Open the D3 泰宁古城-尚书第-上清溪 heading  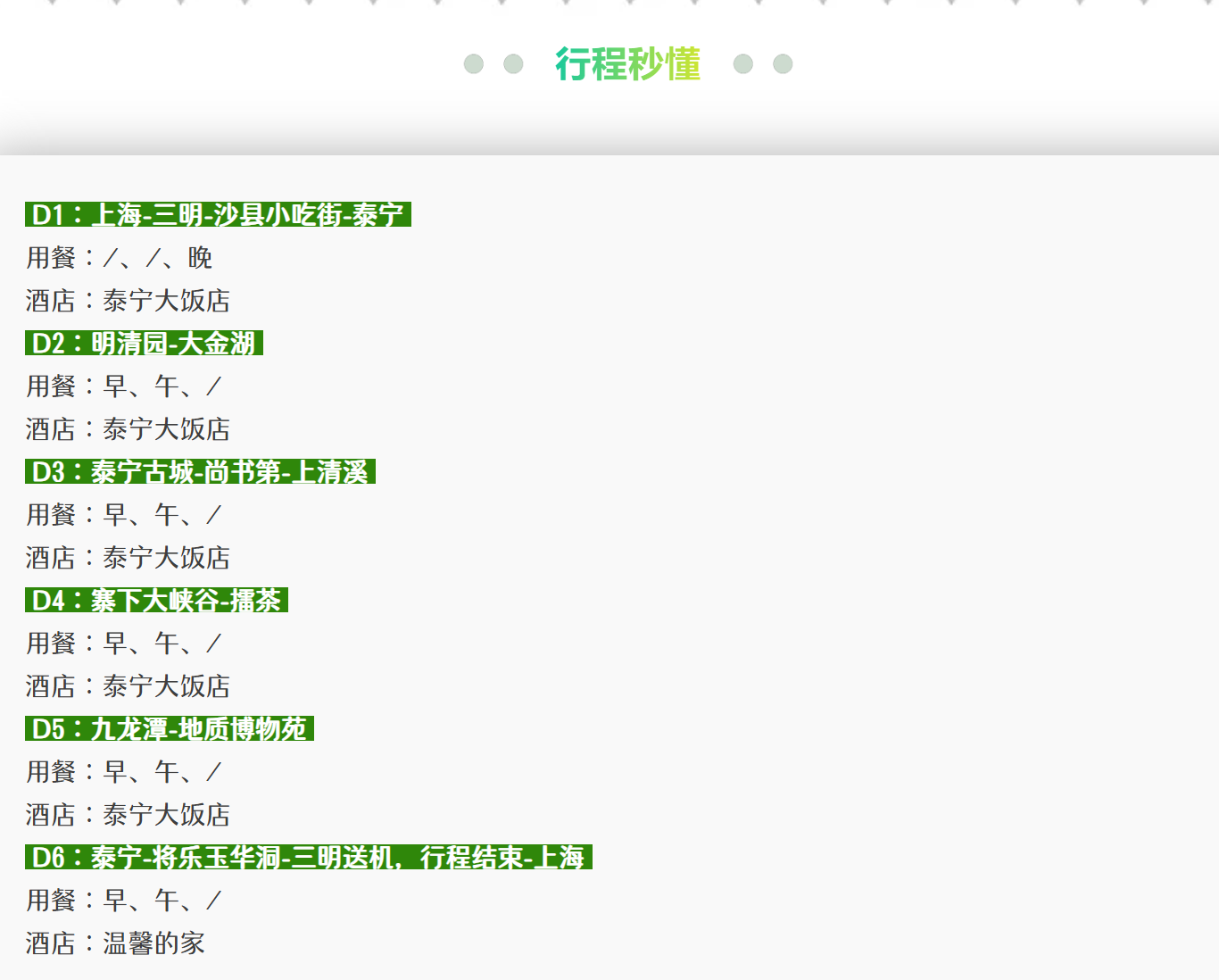200,472
